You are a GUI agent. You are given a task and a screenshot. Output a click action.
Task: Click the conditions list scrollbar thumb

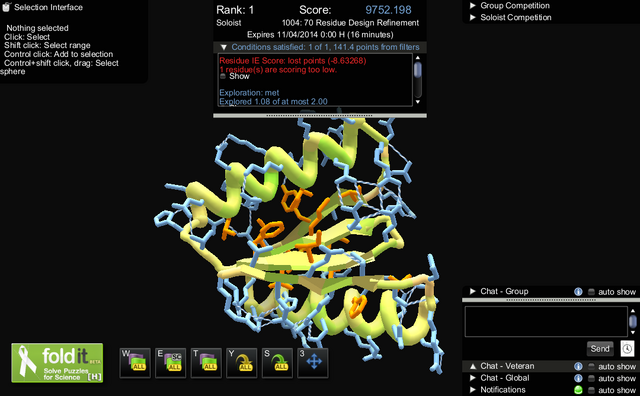pos(418,70)
